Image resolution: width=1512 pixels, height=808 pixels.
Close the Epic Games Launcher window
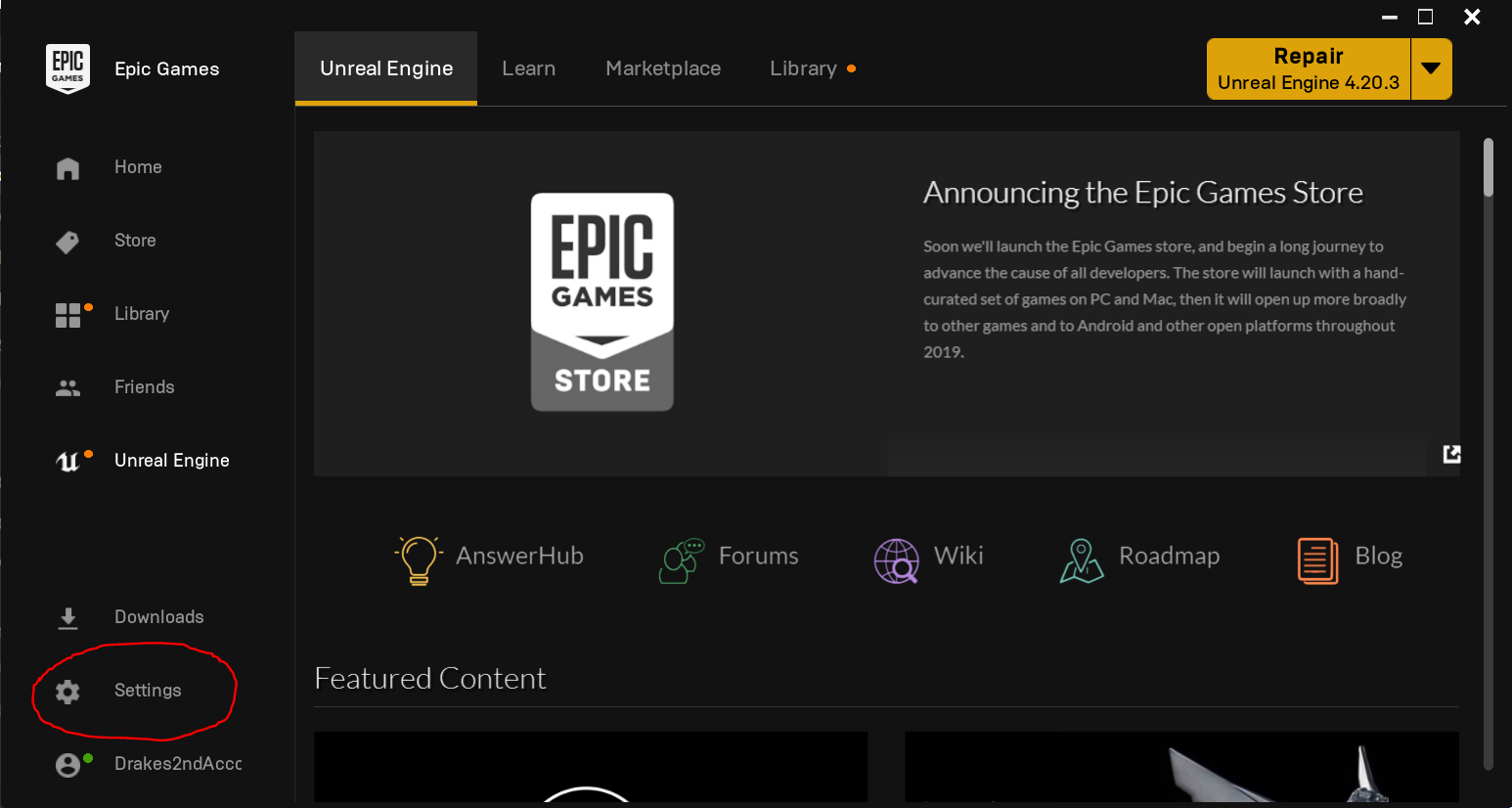[x=1472, y=17]
